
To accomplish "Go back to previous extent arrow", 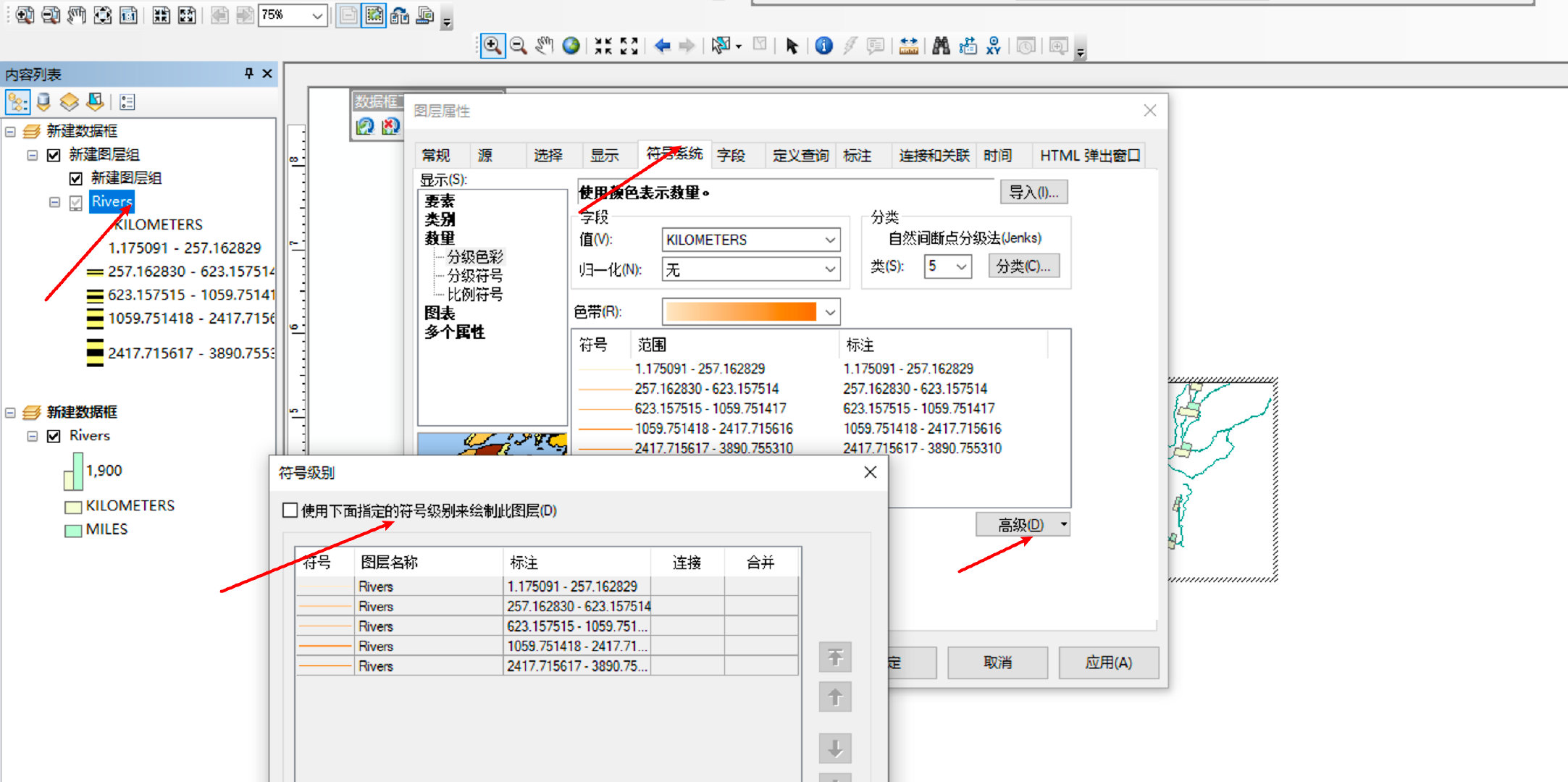I will coord(662,46).
